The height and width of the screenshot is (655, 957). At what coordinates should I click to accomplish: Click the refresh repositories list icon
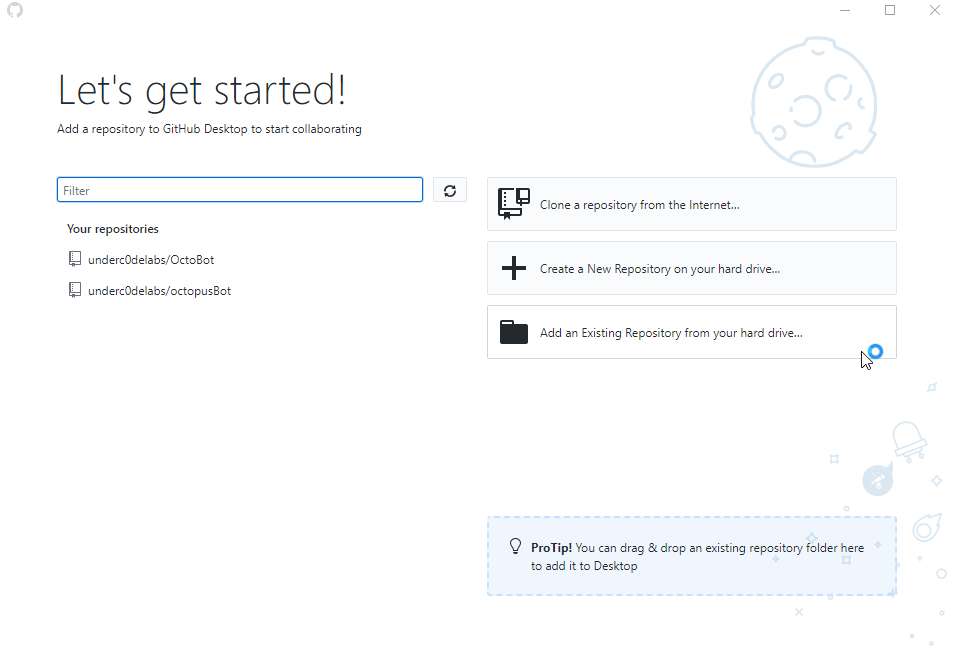pyautogui.click(x=450, y=190)
